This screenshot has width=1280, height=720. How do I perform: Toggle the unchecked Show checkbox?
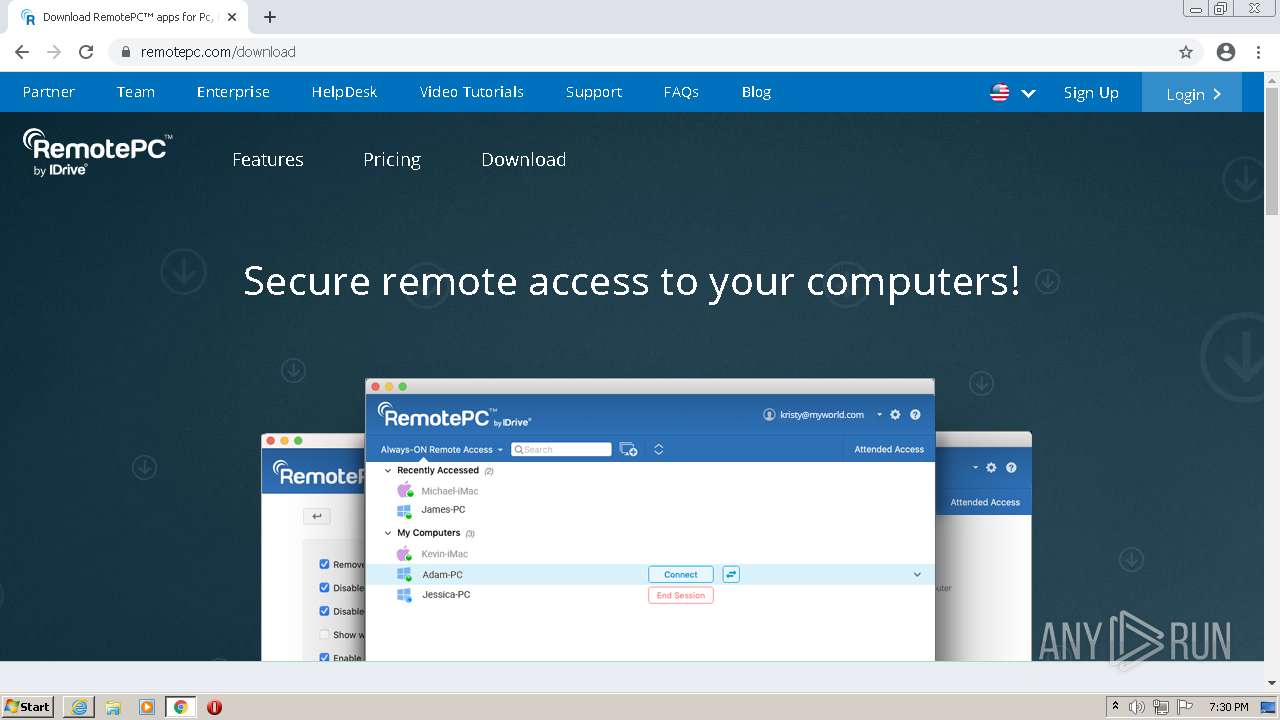pos(324,634)
